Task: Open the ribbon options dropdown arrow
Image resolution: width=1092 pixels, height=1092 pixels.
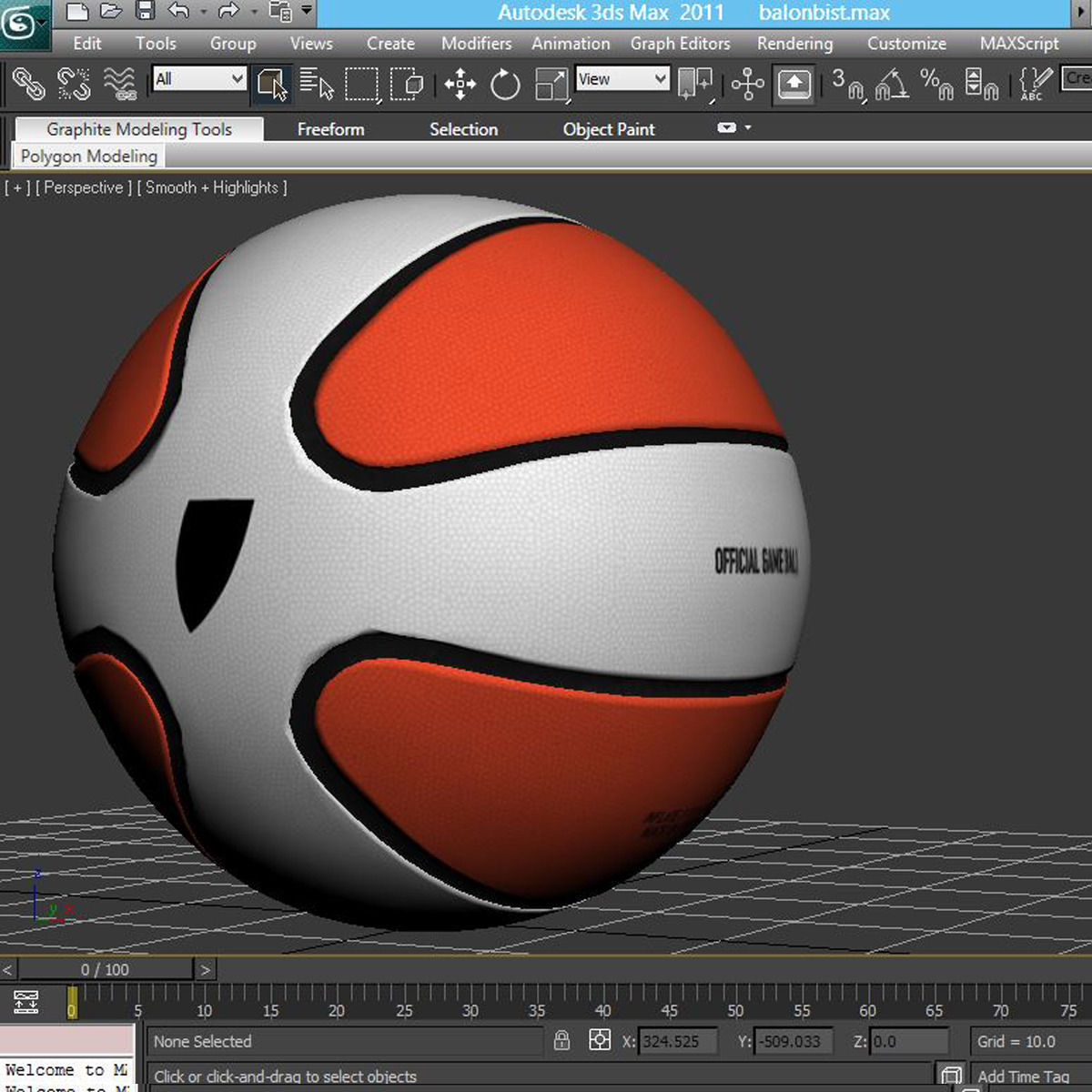Action: click(748, 127)
